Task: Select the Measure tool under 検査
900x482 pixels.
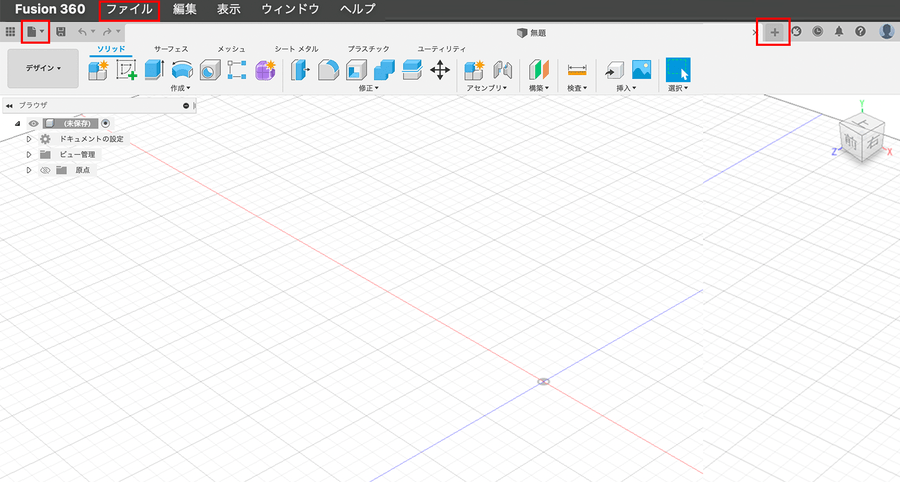Action: coord(577,70)
